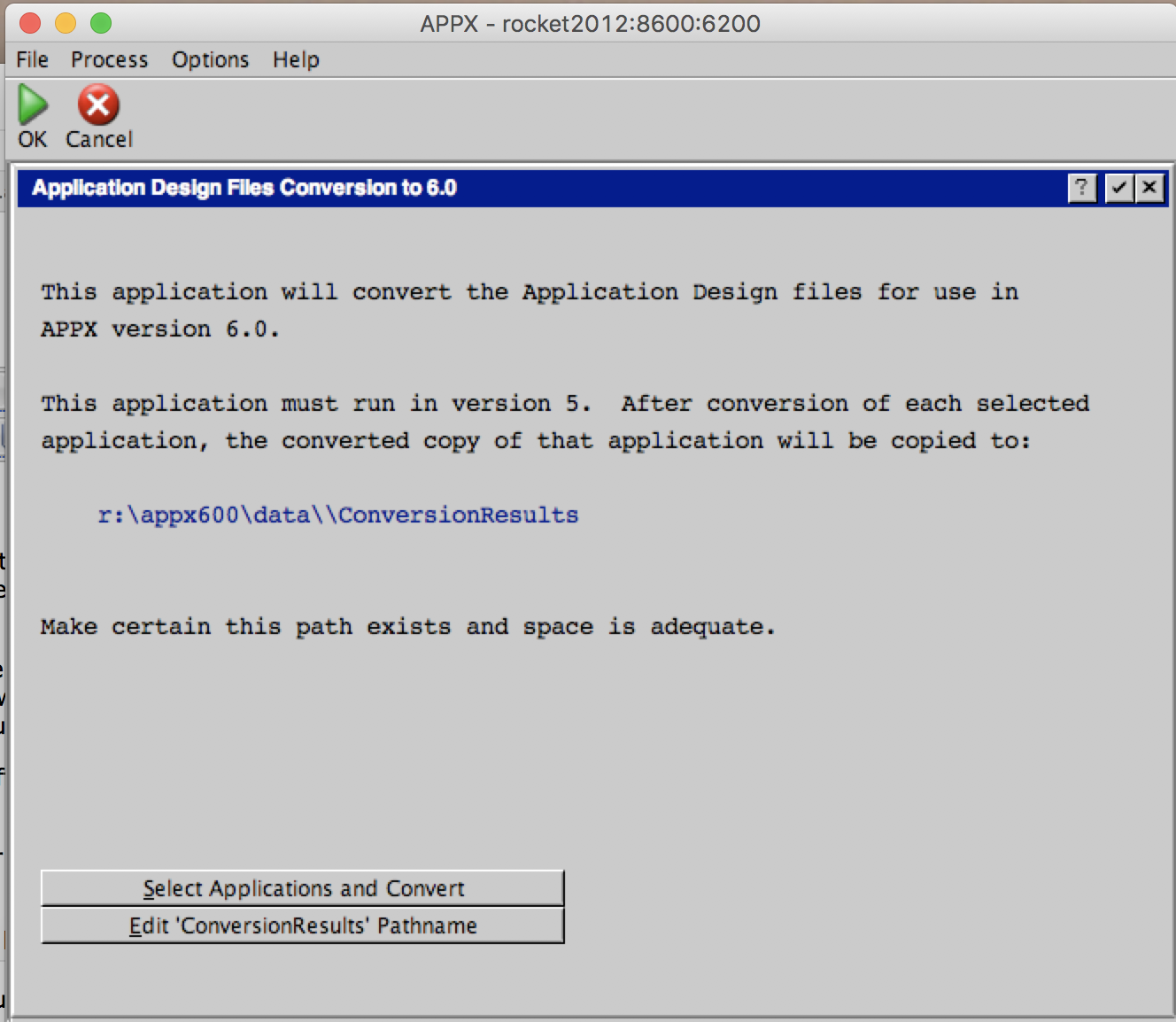Click the 'Application Design Files Conversion to 6.0' heading
This screenshot has height=1022, width=1176.
point(244,188)
